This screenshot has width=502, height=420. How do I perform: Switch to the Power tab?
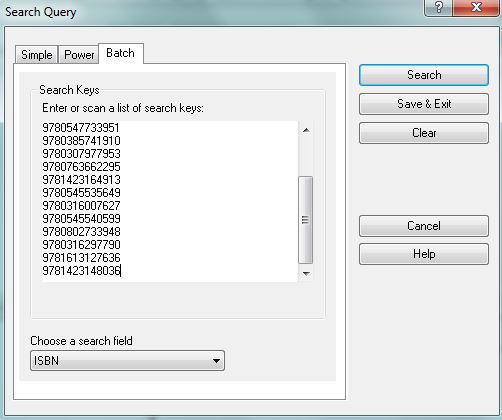[79, 55]
